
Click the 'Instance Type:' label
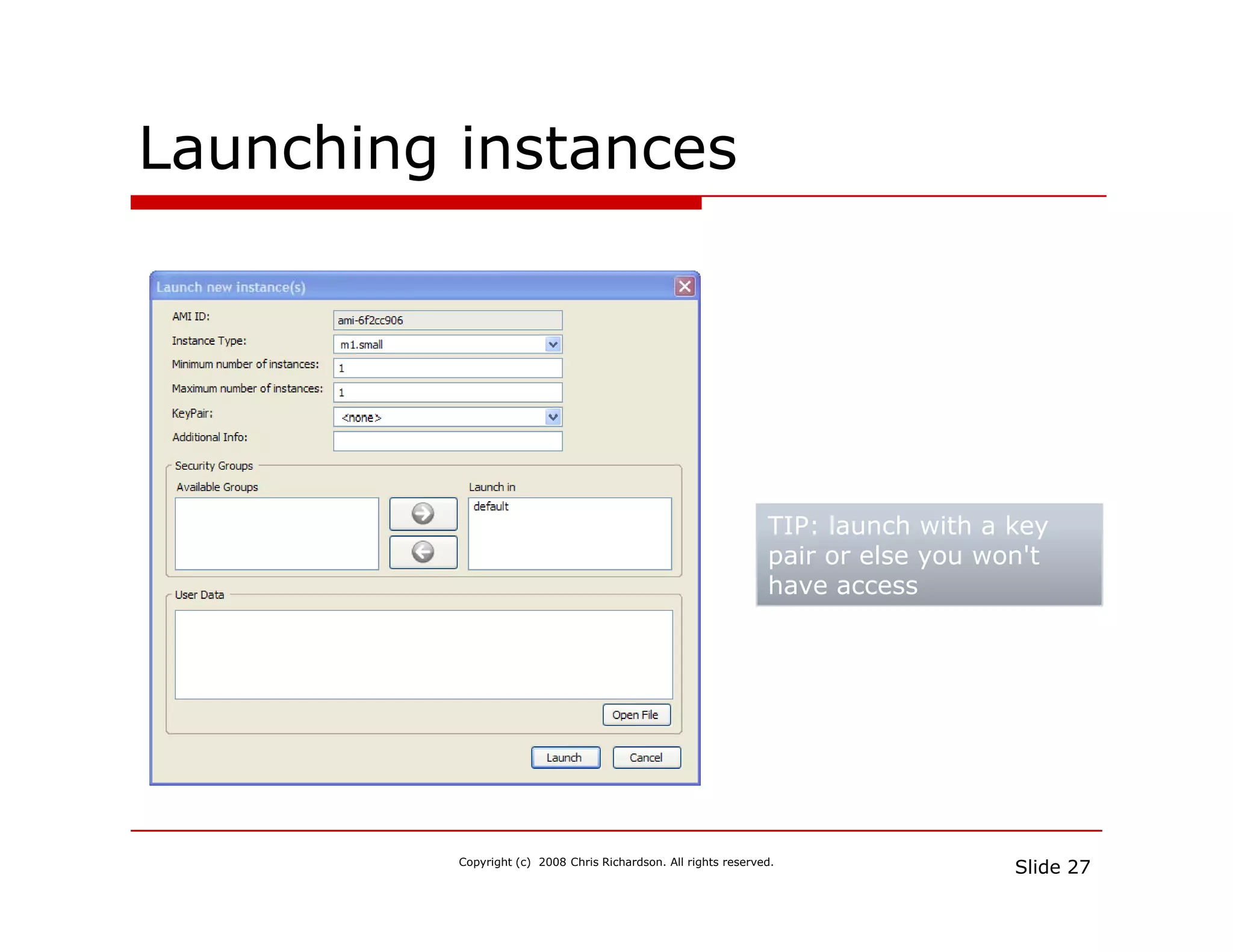tap(209, 341)
